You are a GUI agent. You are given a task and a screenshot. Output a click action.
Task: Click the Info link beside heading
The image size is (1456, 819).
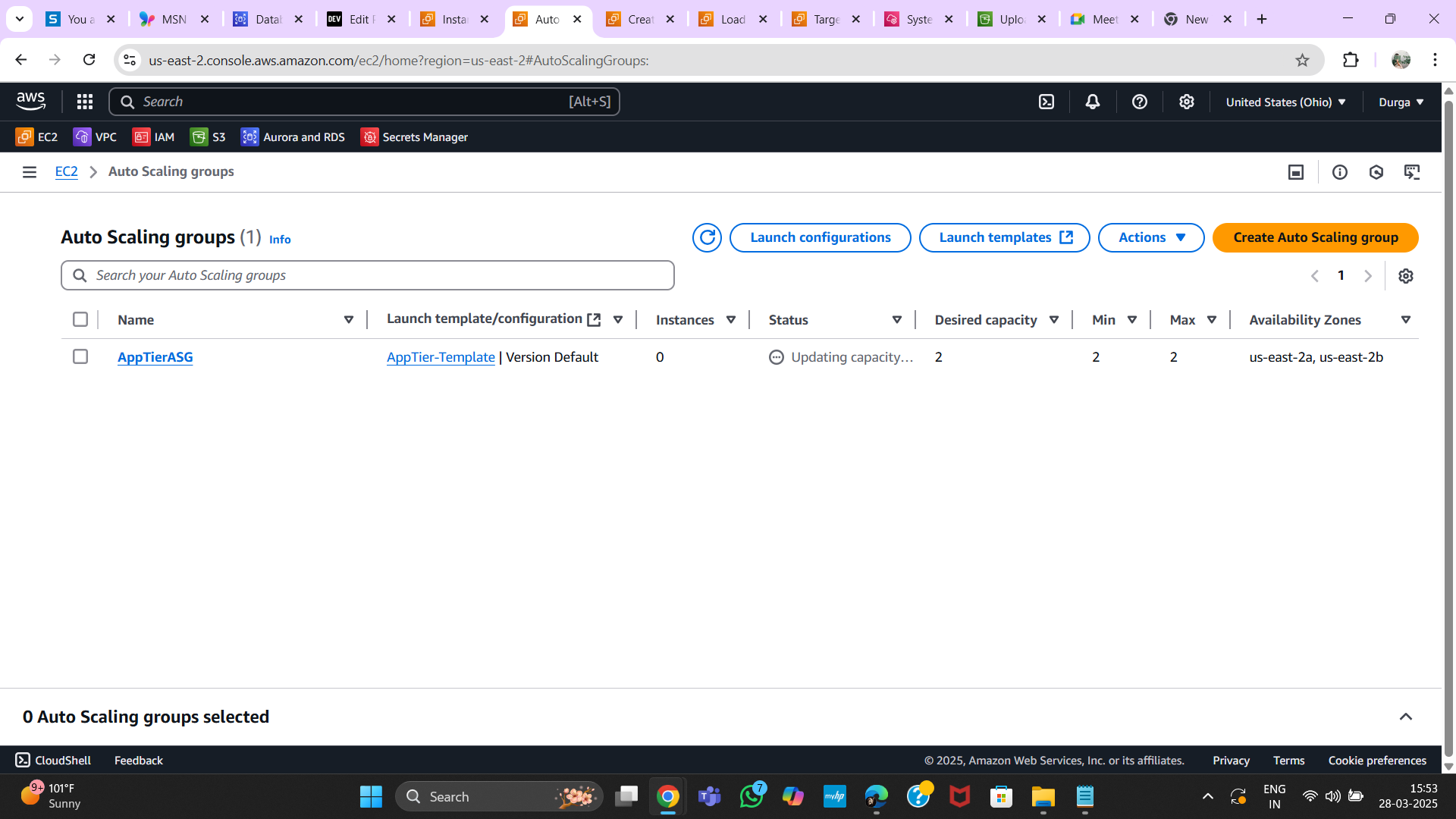280,239
